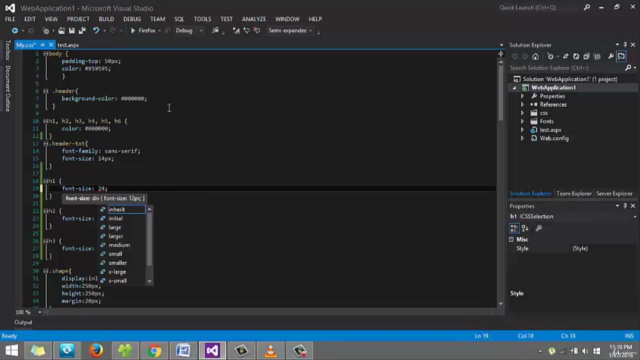Image resolution: width=640 pixels, height=360 pixels.
Task: Click Sync with Active Document icon
Action: pos(565,56)
